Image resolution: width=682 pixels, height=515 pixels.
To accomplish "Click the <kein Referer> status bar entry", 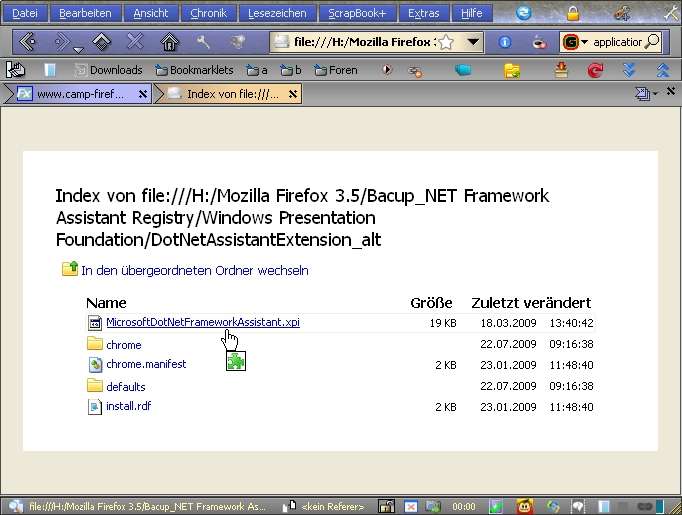I will point(332,507).
